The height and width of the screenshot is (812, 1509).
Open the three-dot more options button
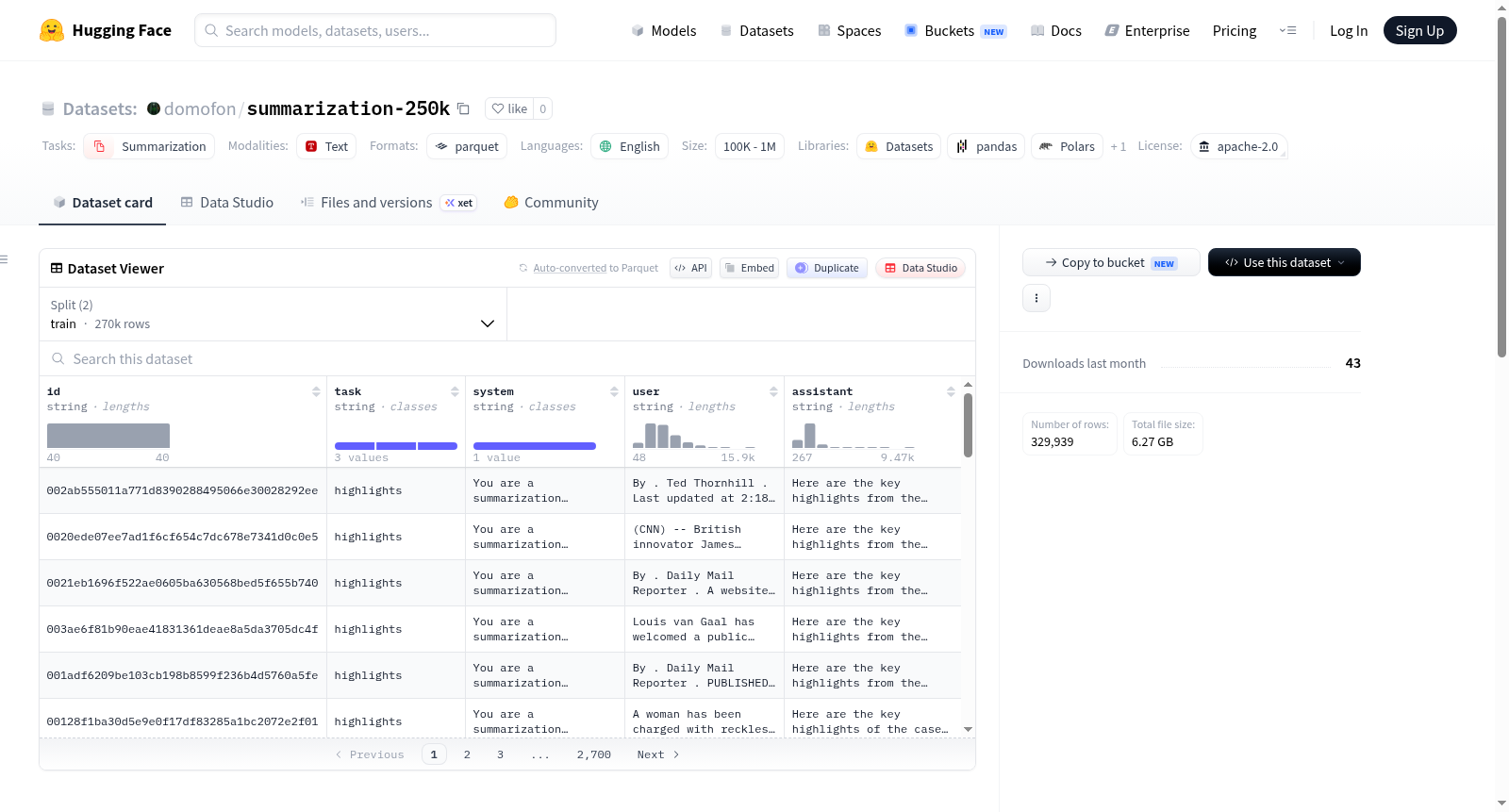(1036, 298)
